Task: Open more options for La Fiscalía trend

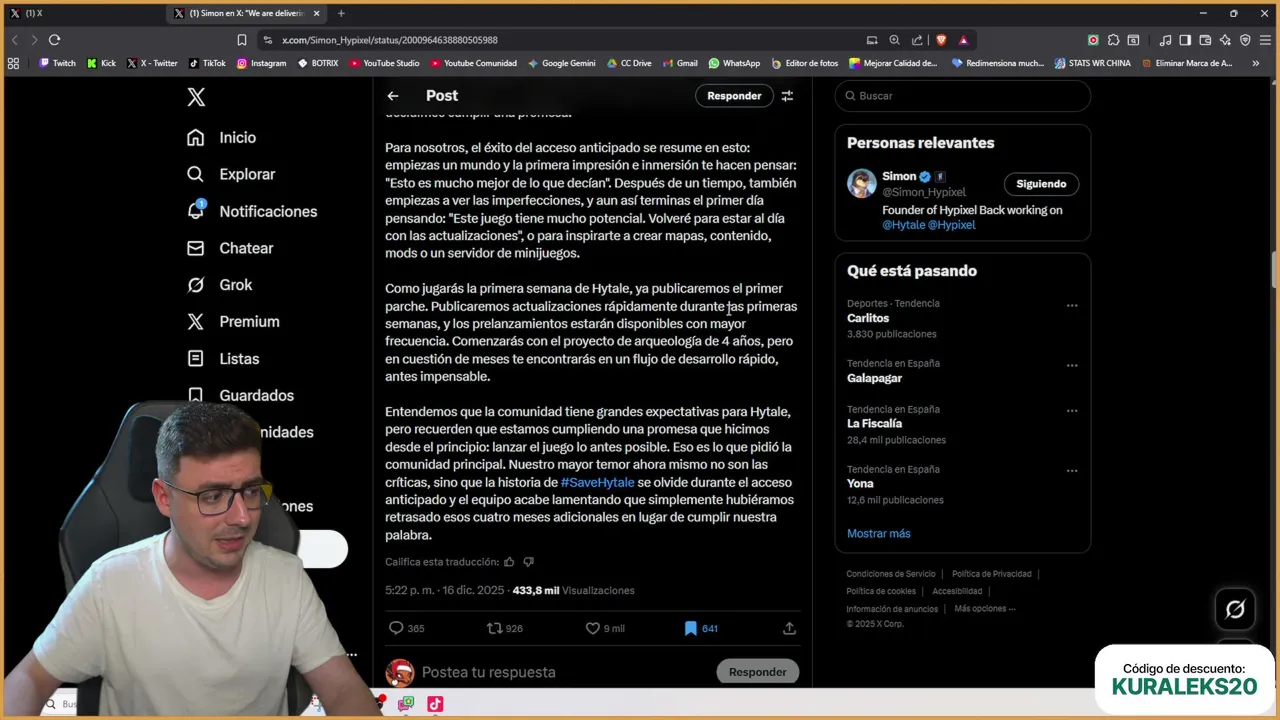Action: click(x=1072, y=411)
